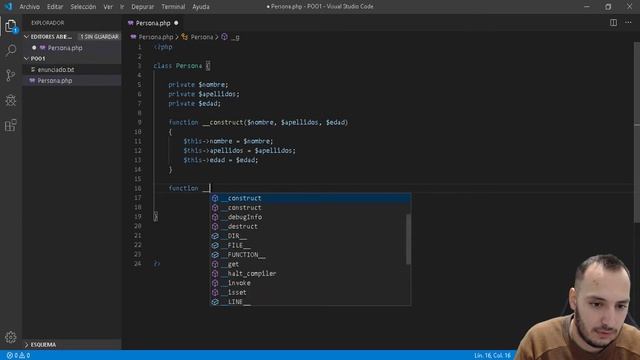Image resolution: width=640 pixels, height=360 pixels.
Task: Choose the __DIR__ suggestion
Action: 310,236
